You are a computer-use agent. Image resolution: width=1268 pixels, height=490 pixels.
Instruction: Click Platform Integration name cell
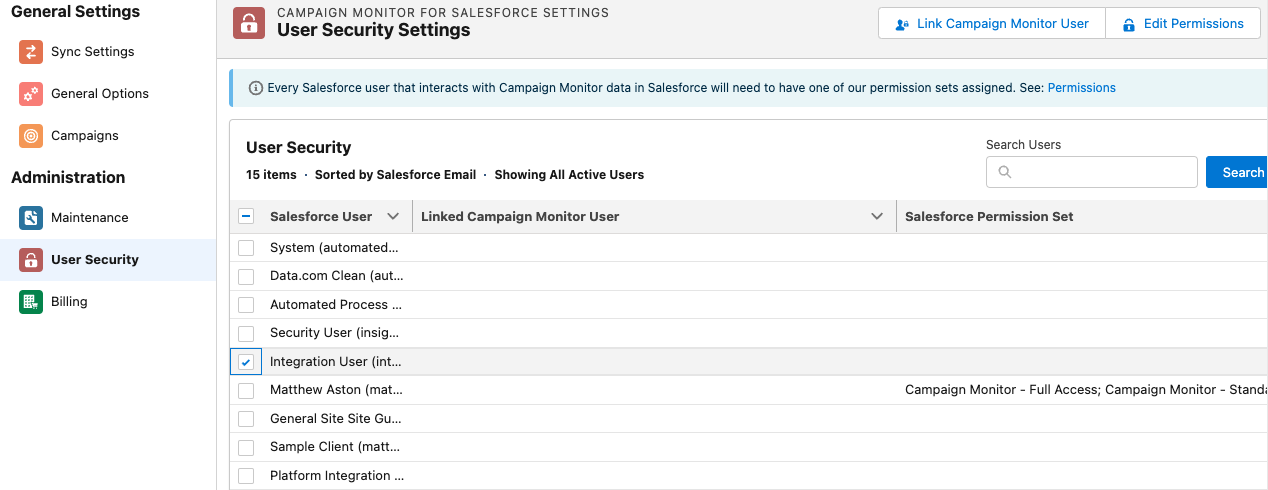click(x=337, y=476)
